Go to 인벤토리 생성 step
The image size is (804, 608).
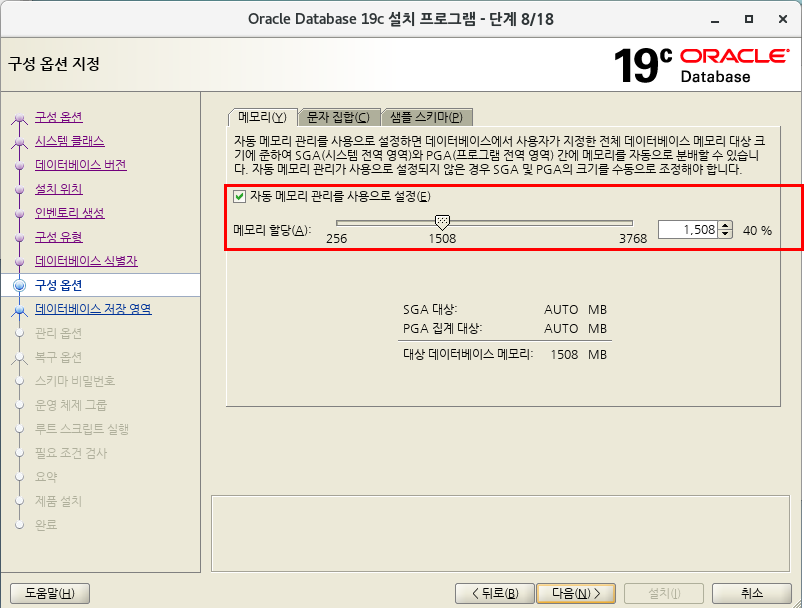pyautogui.click(x=70, y=213)
